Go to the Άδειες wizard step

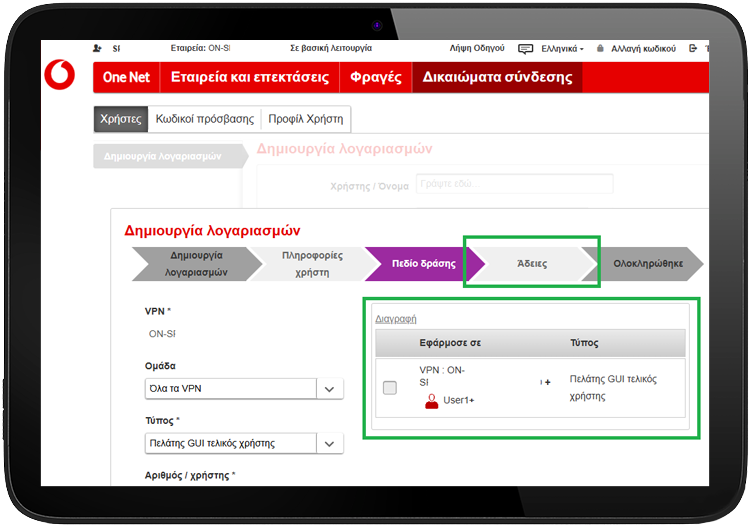pyautogui.click(x=532, y=264)
